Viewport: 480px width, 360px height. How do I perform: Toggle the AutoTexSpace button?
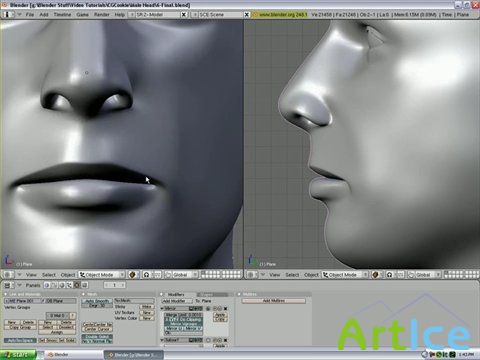pyautogui.click(x=20, y=341)
